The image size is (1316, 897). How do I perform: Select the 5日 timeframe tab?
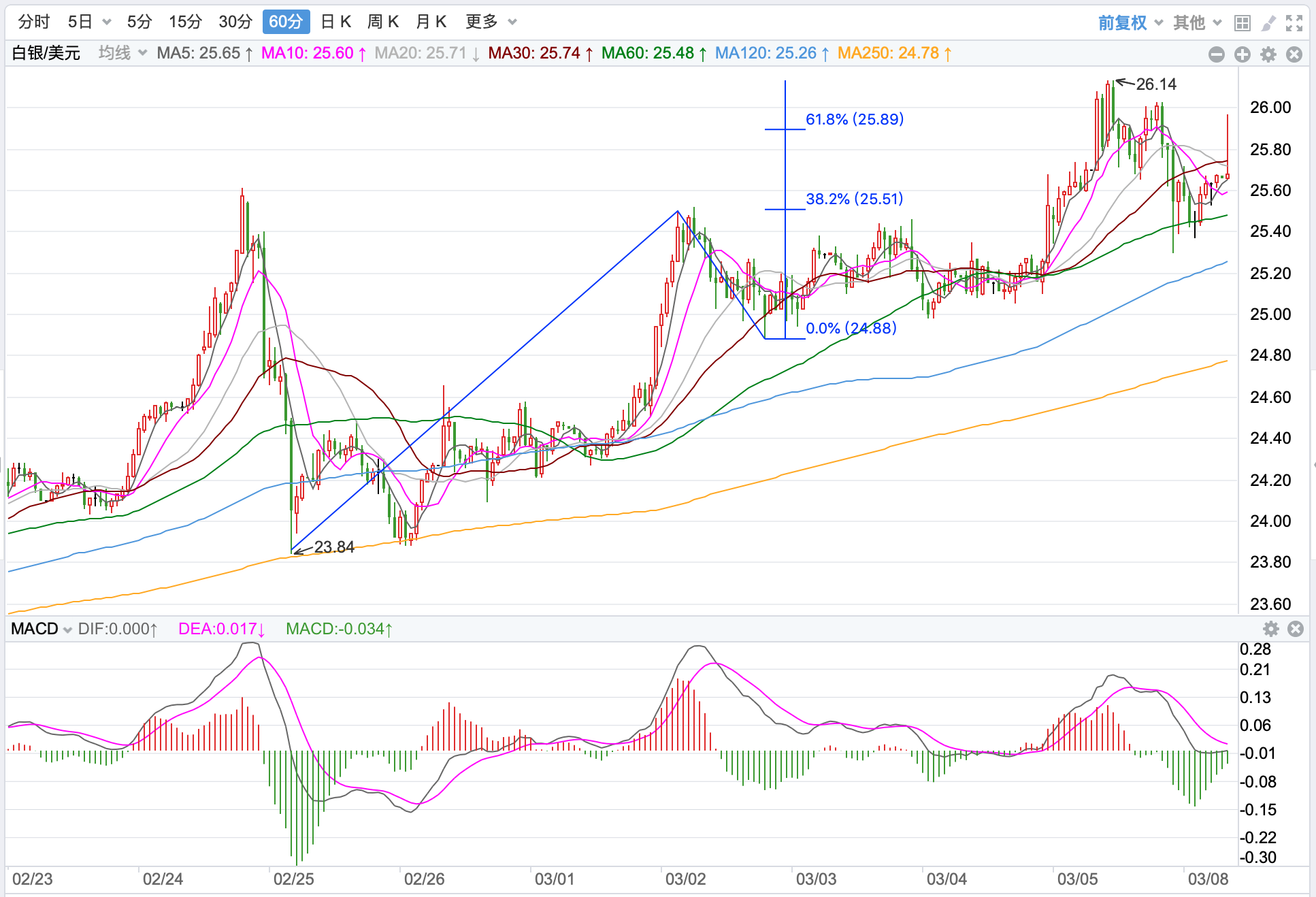(80, 22)
